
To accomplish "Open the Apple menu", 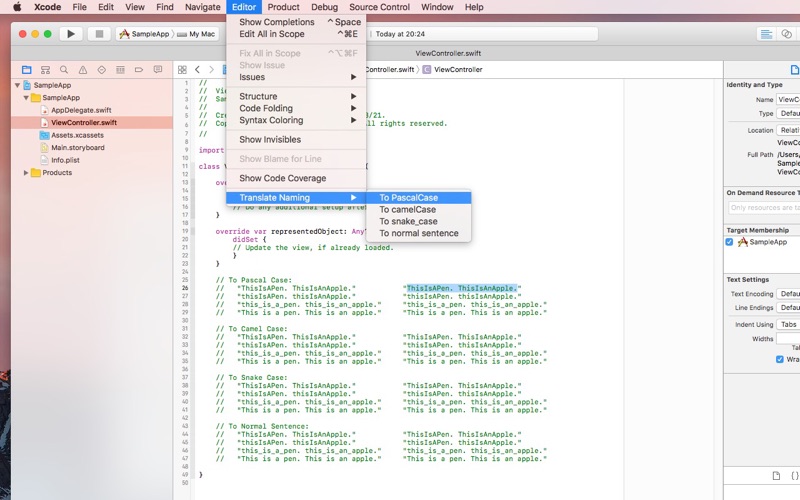I will click(x=17, y=7).
